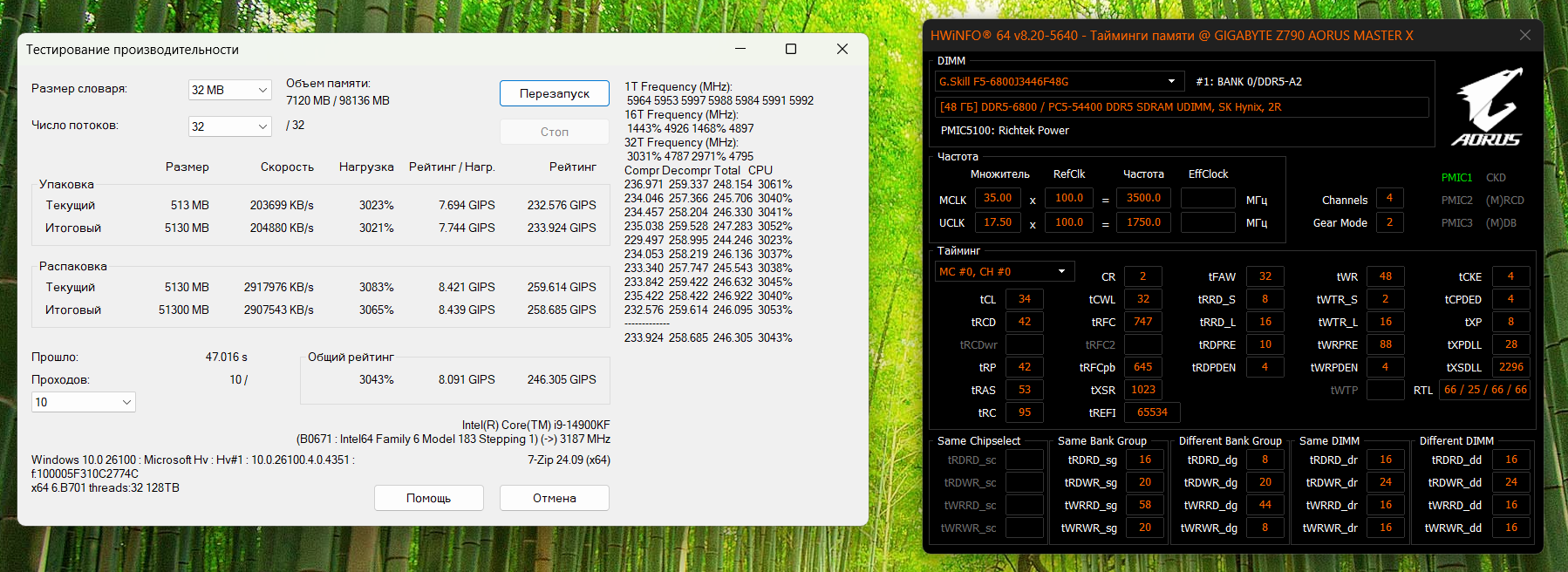The height and width of the screenshot is (572, 1568).
Task: Click the 7-Zip 24.09 (x64) version text
Action: tap(569, 460)
